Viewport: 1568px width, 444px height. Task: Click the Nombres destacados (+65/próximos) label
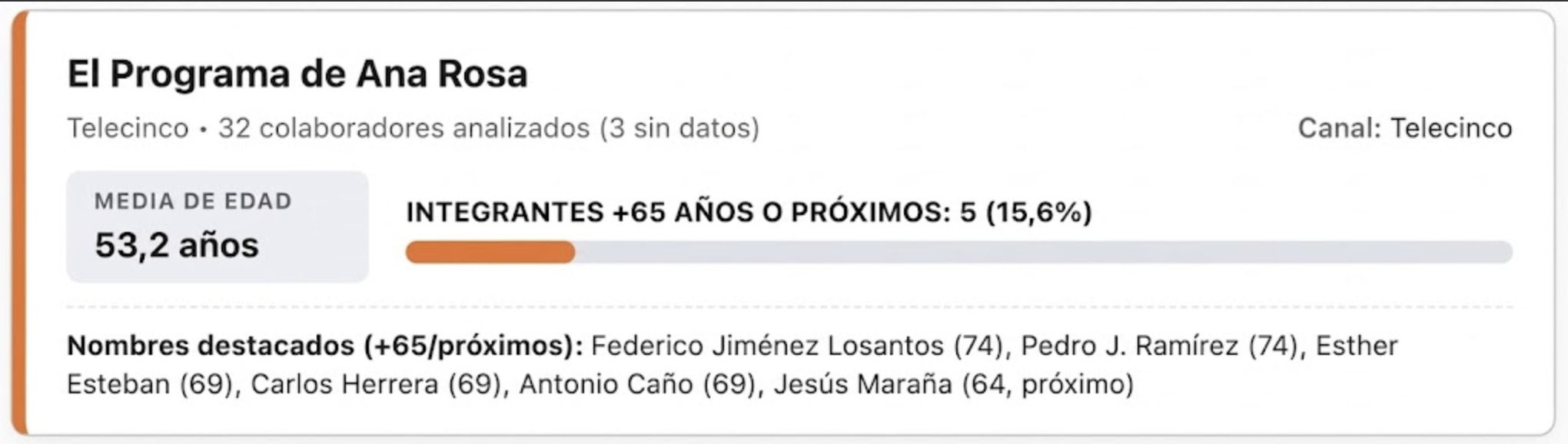(325, 346)
